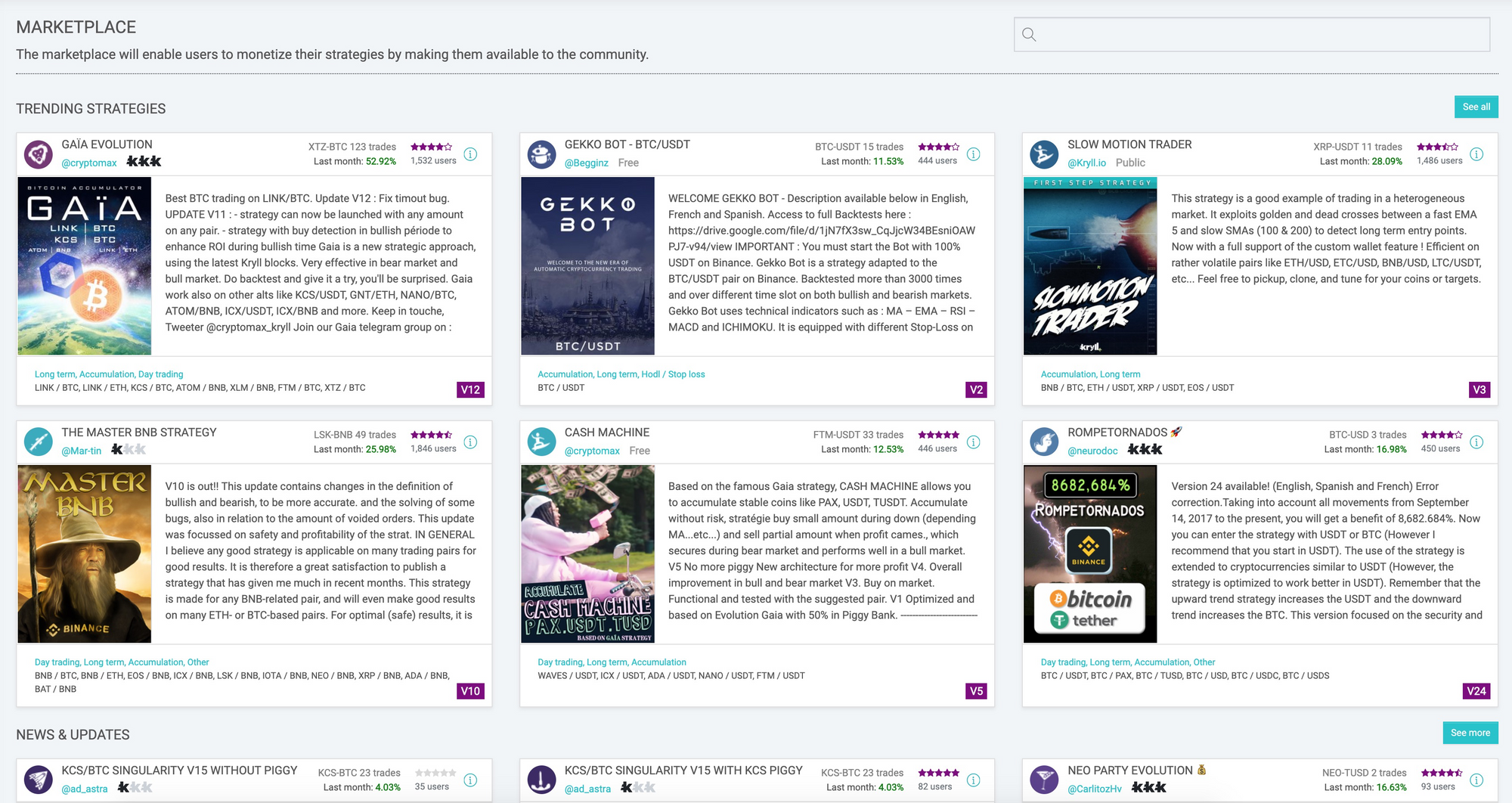The image size is (1512, 803).
Task: Open @CarlitozHv author profile
Action: (1095, 789)
